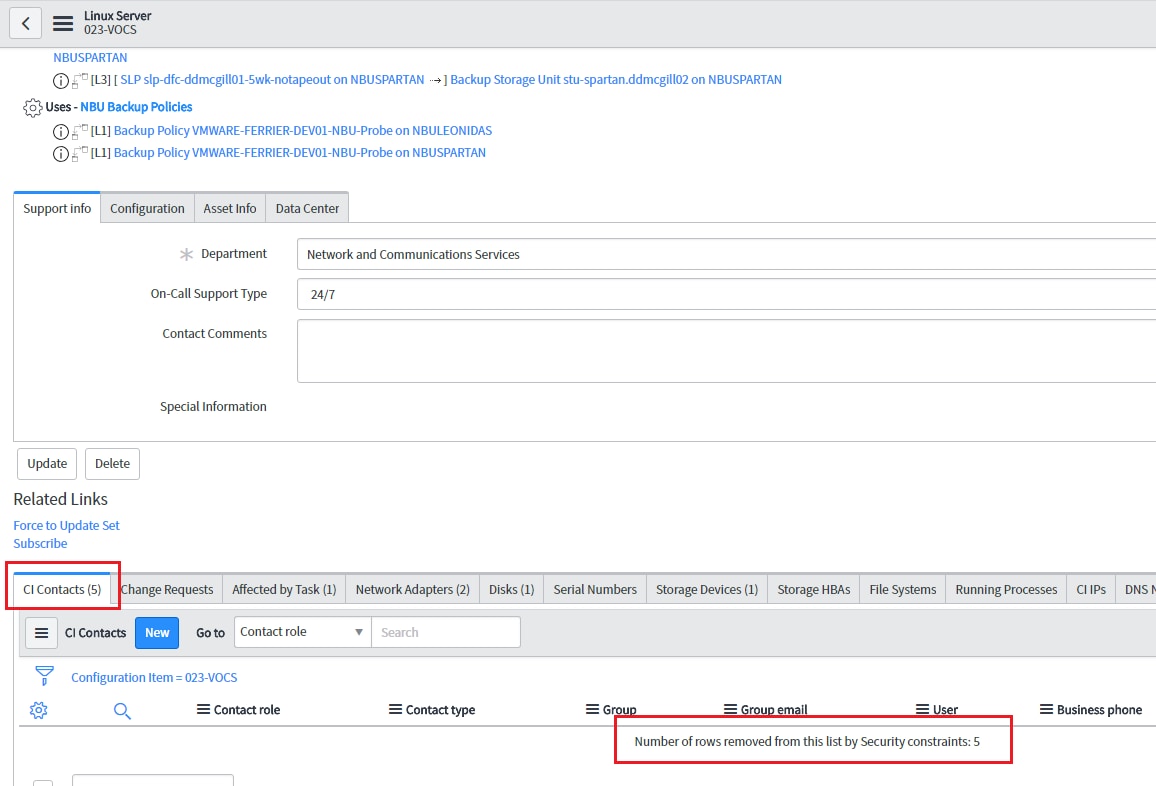Image resolution: width=1156 pixels, height=786 pixels.
Task: Open Backup Storage Unit stu-spartan link
Action: click(x=616, y=80)
